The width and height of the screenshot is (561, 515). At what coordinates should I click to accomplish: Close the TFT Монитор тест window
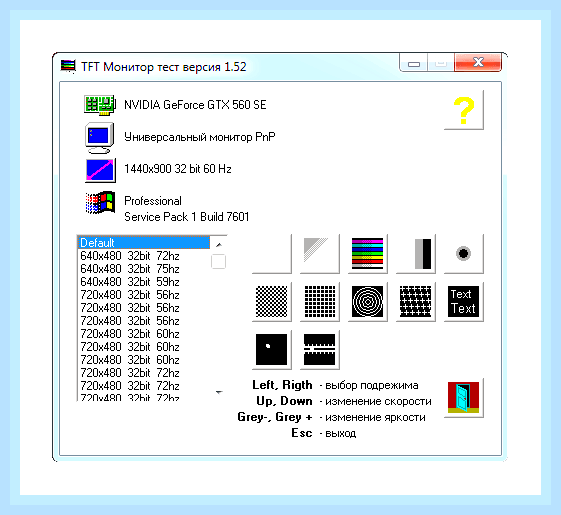tap(478, 63)
